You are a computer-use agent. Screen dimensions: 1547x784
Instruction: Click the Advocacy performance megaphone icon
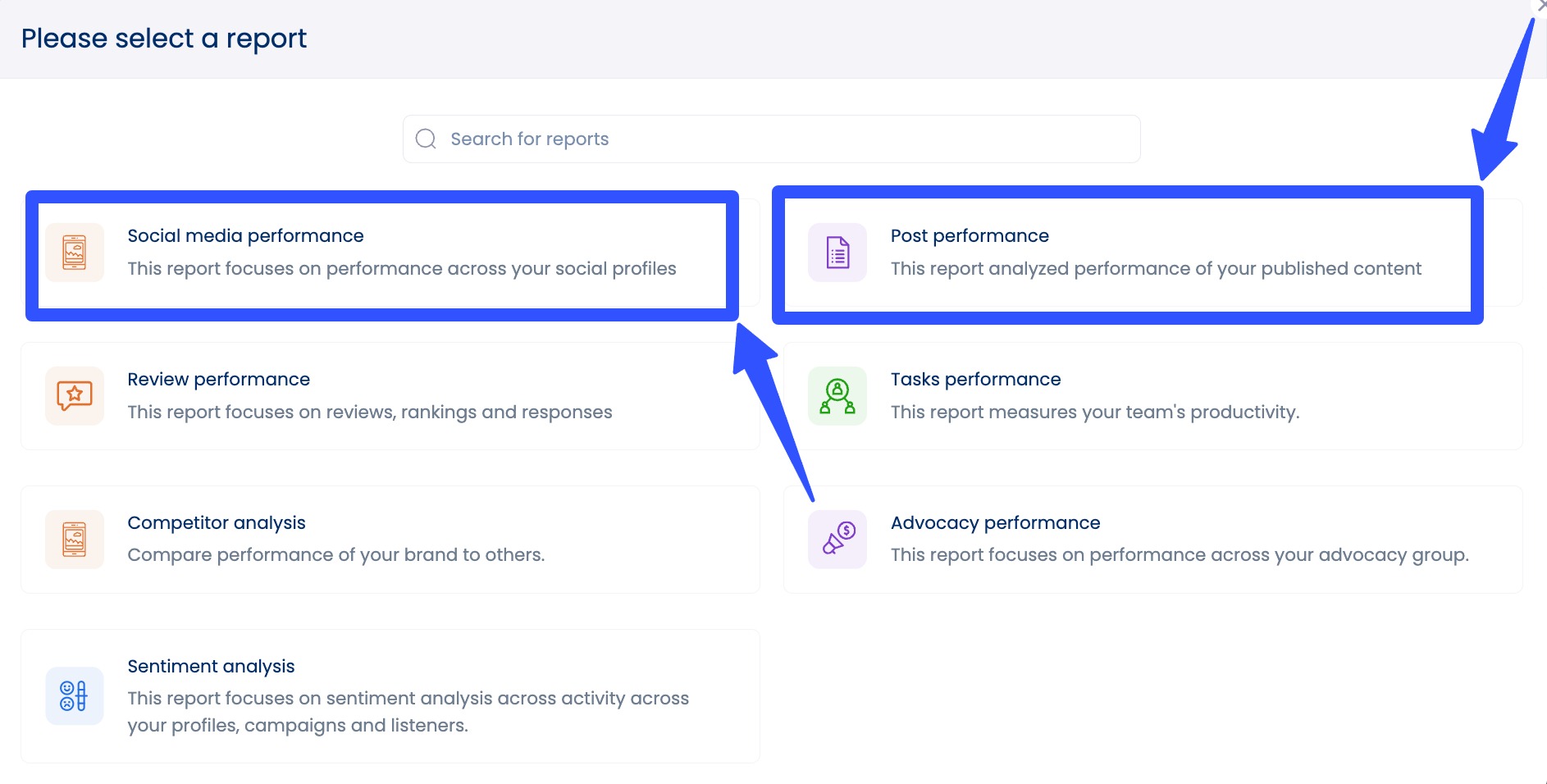point(837,539)
